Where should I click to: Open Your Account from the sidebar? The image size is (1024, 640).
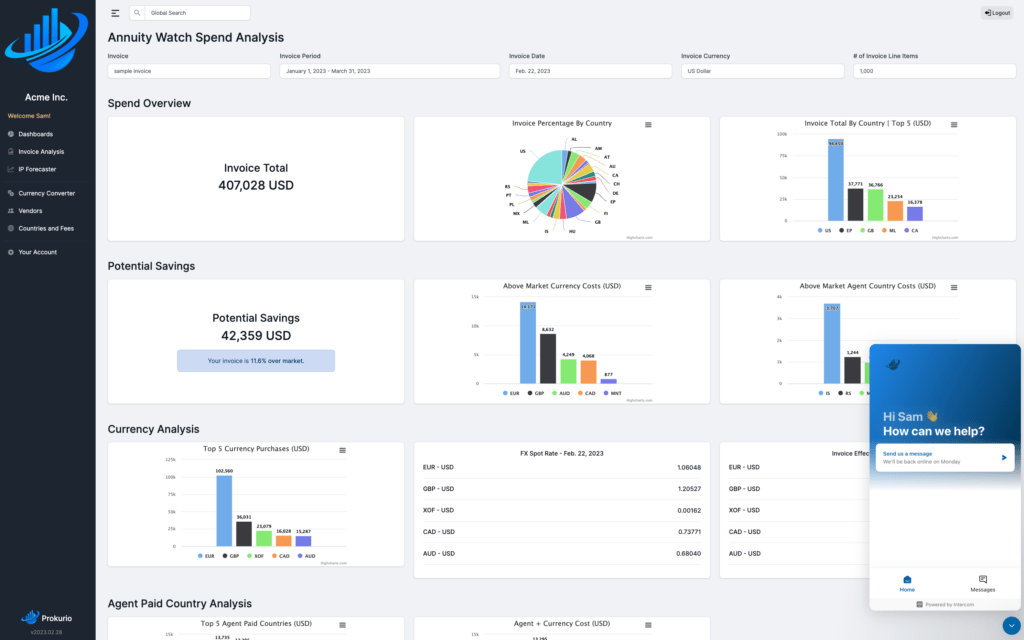tap(37, 252)
